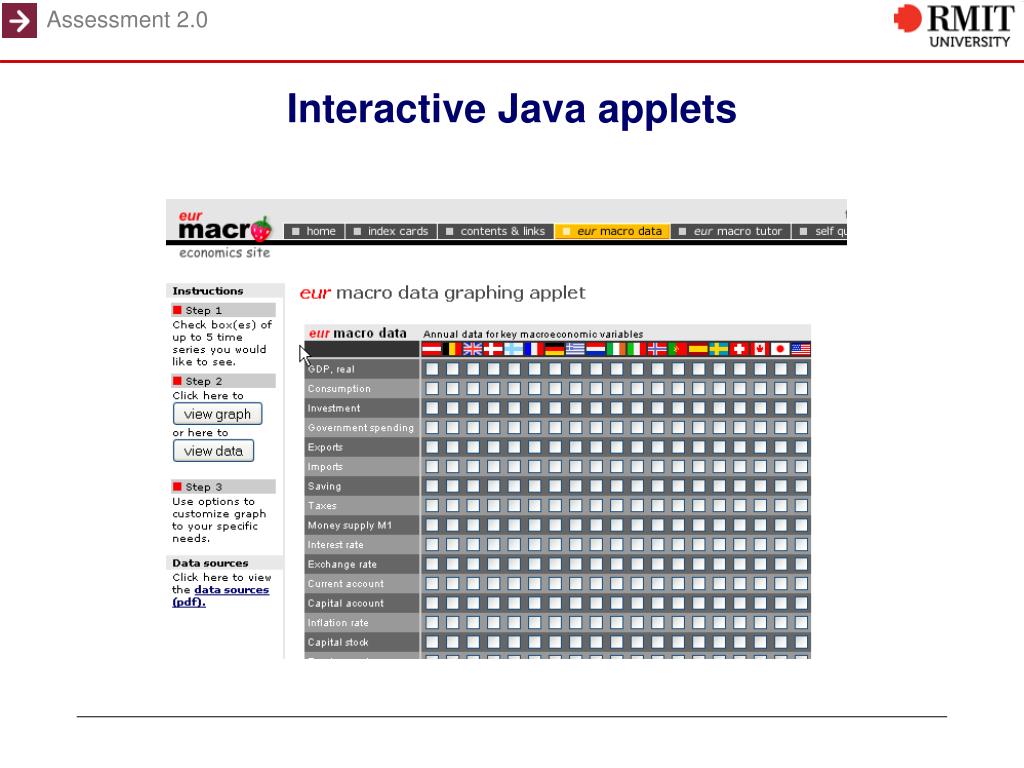Select the Italy flag icon
This screenshot has width=1024, height=768.
637,349
